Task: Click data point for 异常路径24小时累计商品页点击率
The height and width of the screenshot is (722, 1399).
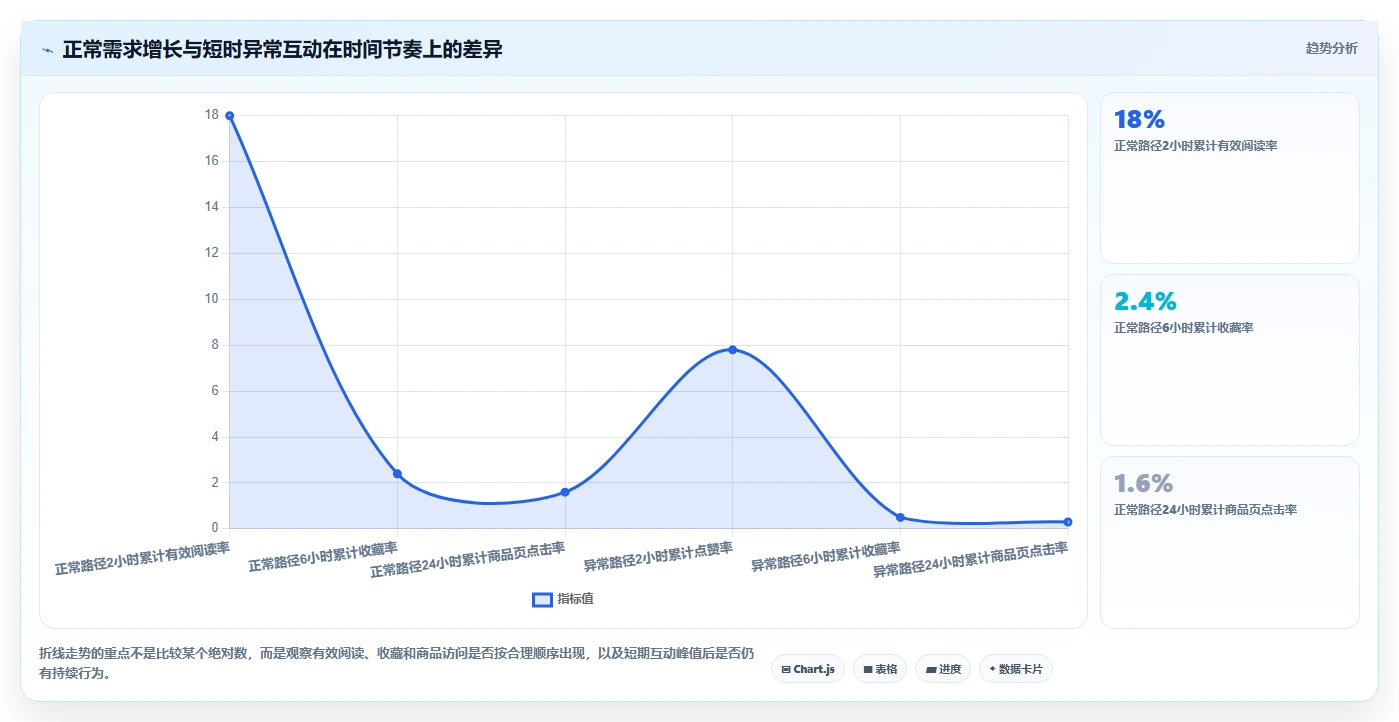Action: (x=1068, y=522)
